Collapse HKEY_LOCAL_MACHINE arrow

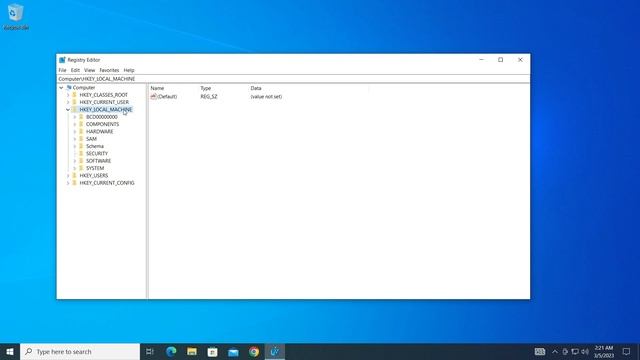point(68,110)
